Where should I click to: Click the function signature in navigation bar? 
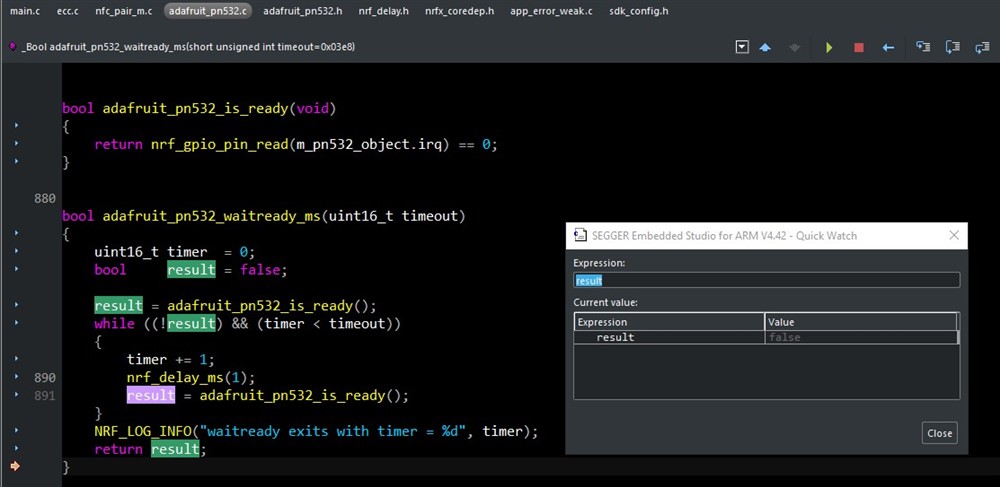pyautogui.click(x=188, y=47)
